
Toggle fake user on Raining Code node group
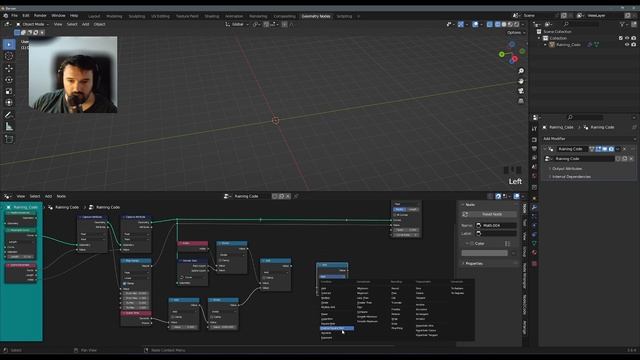point(275,196)
